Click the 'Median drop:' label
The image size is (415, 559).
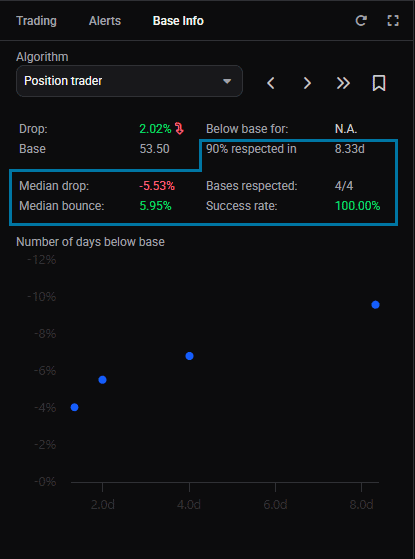click(54, 186)
